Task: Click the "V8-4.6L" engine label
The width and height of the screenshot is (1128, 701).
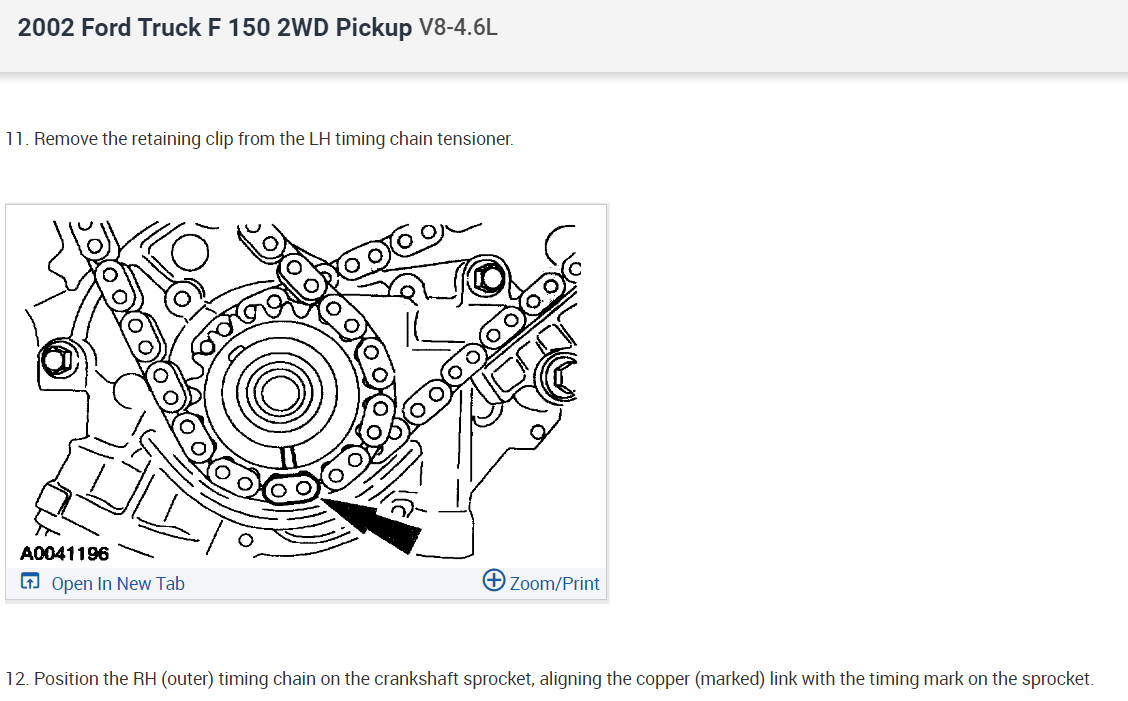Action: tap(458, 28)
